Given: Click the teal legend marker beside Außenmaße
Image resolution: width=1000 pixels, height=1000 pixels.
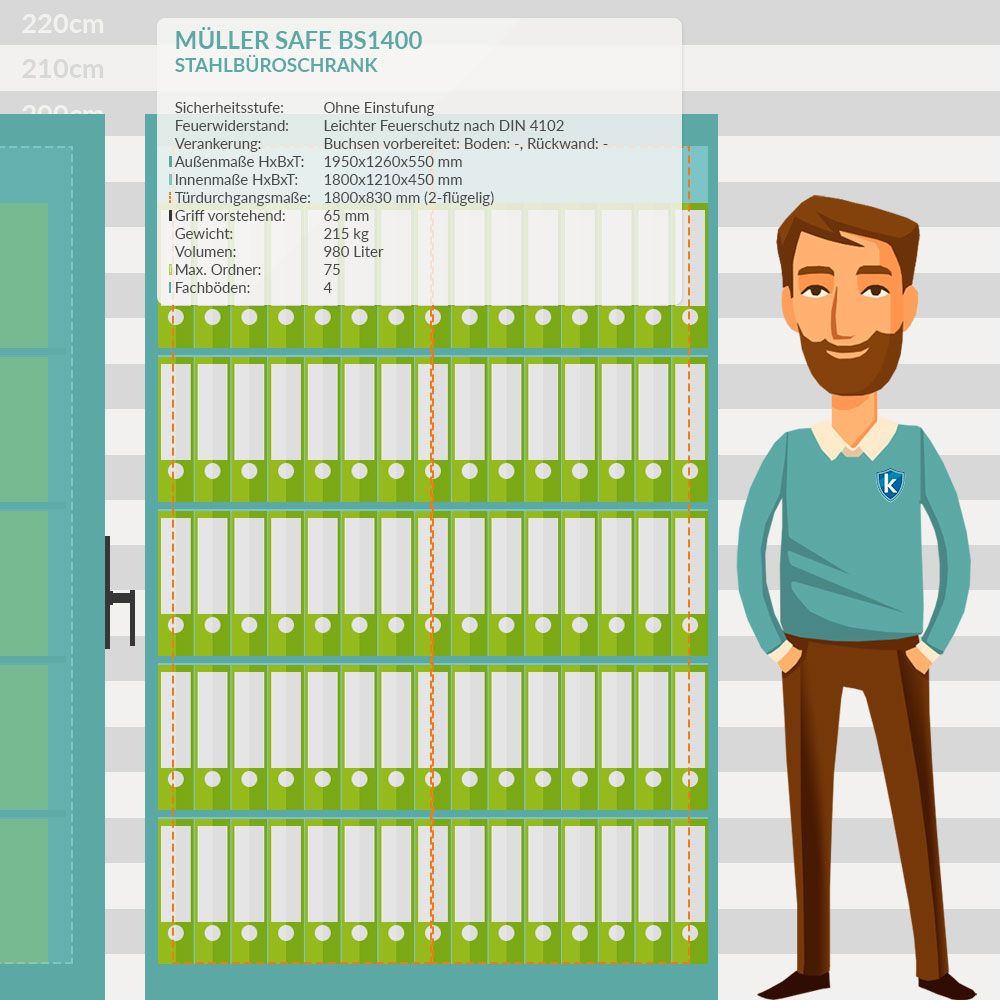Looking at the screenshot, I should 171,162.
